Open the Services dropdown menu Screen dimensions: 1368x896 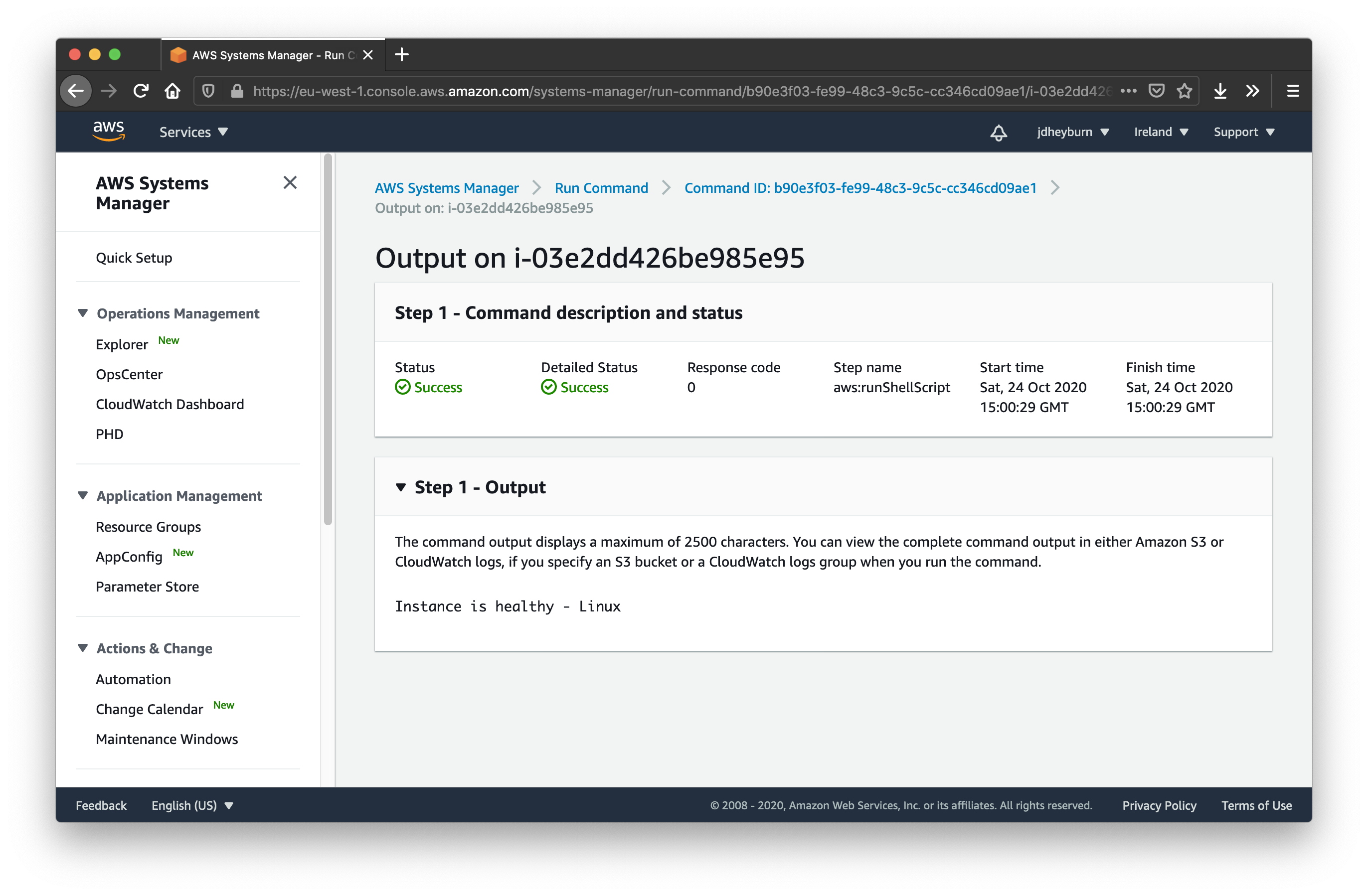[x=194, y=132]
